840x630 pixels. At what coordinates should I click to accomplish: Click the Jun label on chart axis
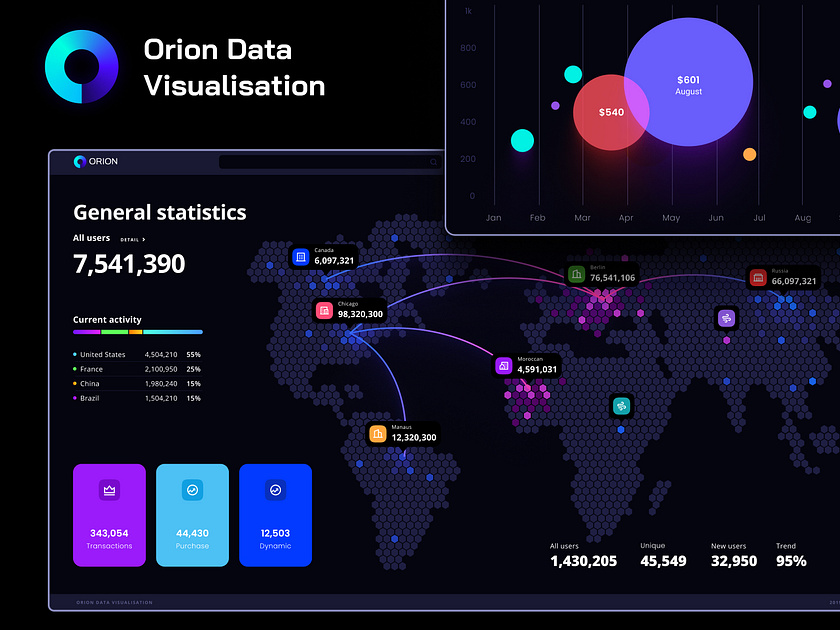[716, 218]
